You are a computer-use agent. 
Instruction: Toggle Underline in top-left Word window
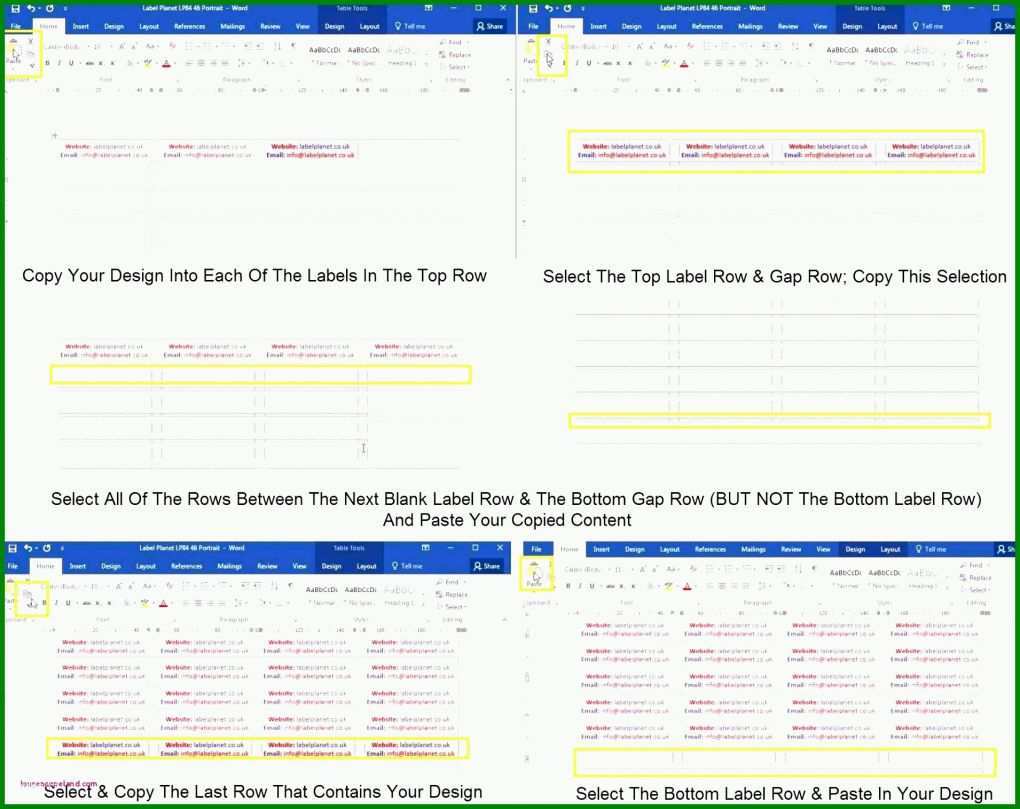(71, 63)
